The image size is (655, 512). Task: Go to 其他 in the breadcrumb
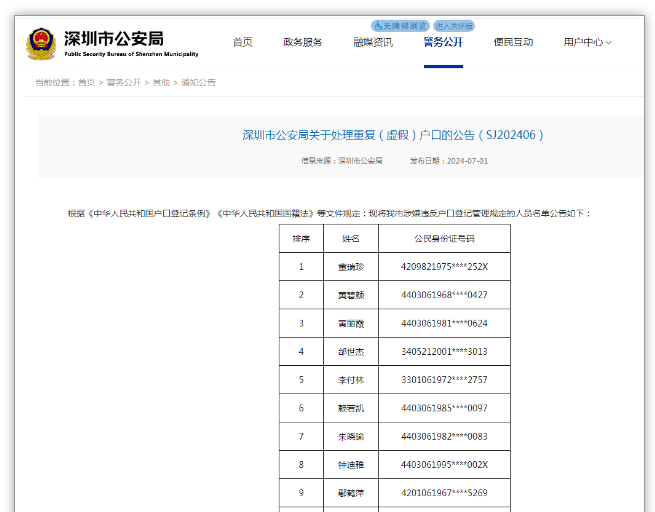coord(161,83)
